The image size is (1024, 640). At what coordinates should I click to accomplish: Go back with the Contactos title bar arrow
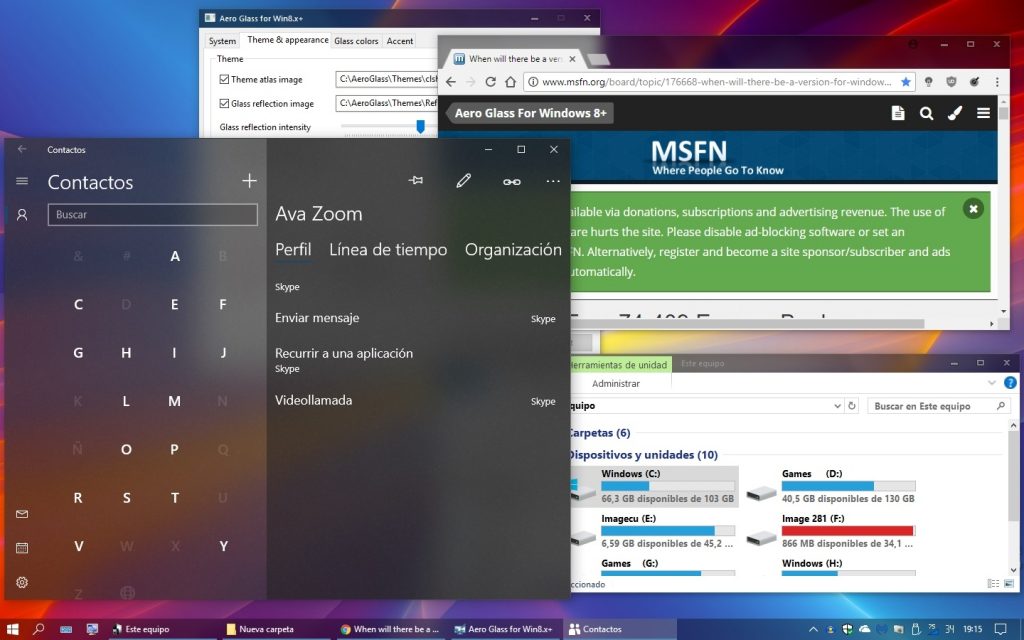22,149
